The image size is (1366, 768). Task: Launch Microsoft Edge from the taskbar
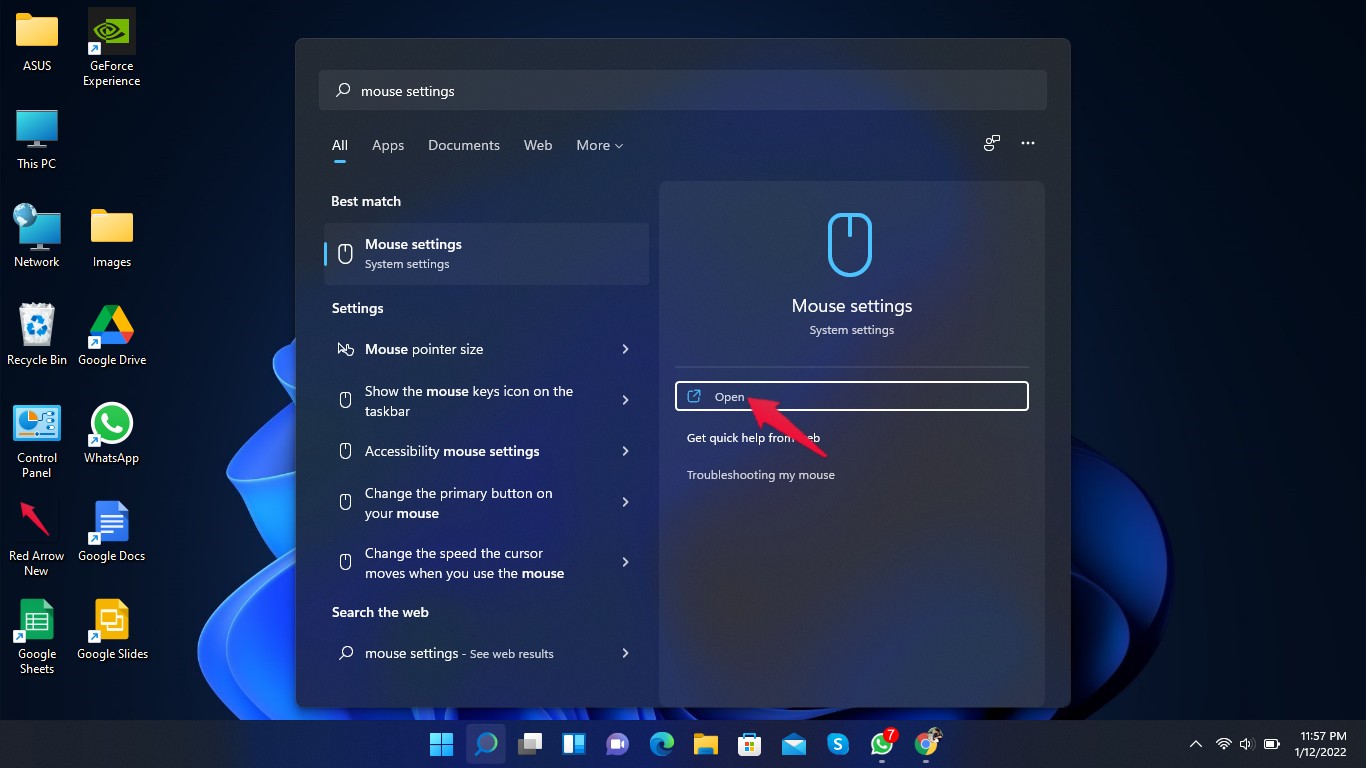[x=662, y=744]
